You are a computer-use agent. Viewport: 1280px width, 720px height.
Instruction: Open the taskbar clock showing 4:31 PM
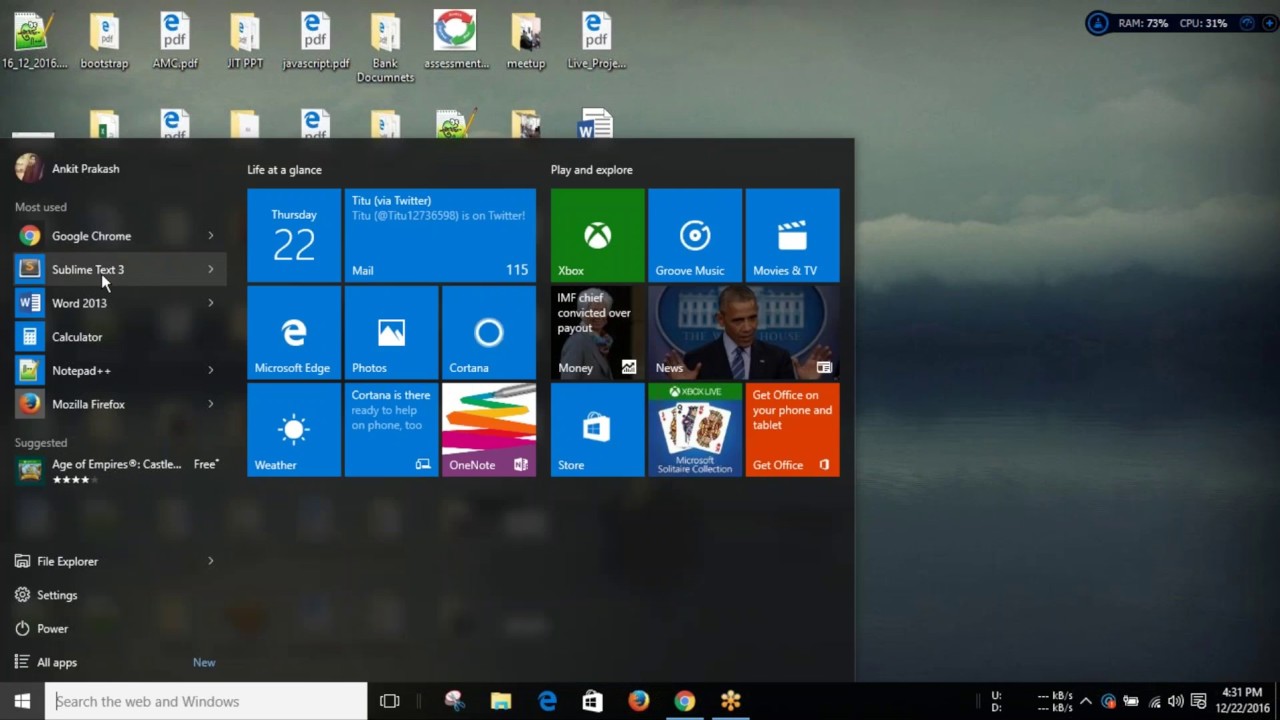1242,701
